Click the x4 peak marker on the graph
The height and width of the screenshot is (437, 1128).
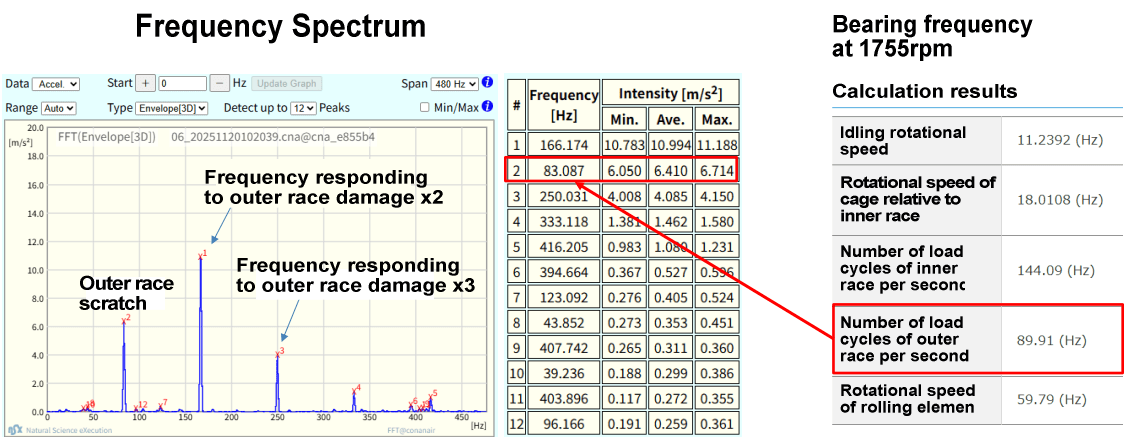(355, 389)
